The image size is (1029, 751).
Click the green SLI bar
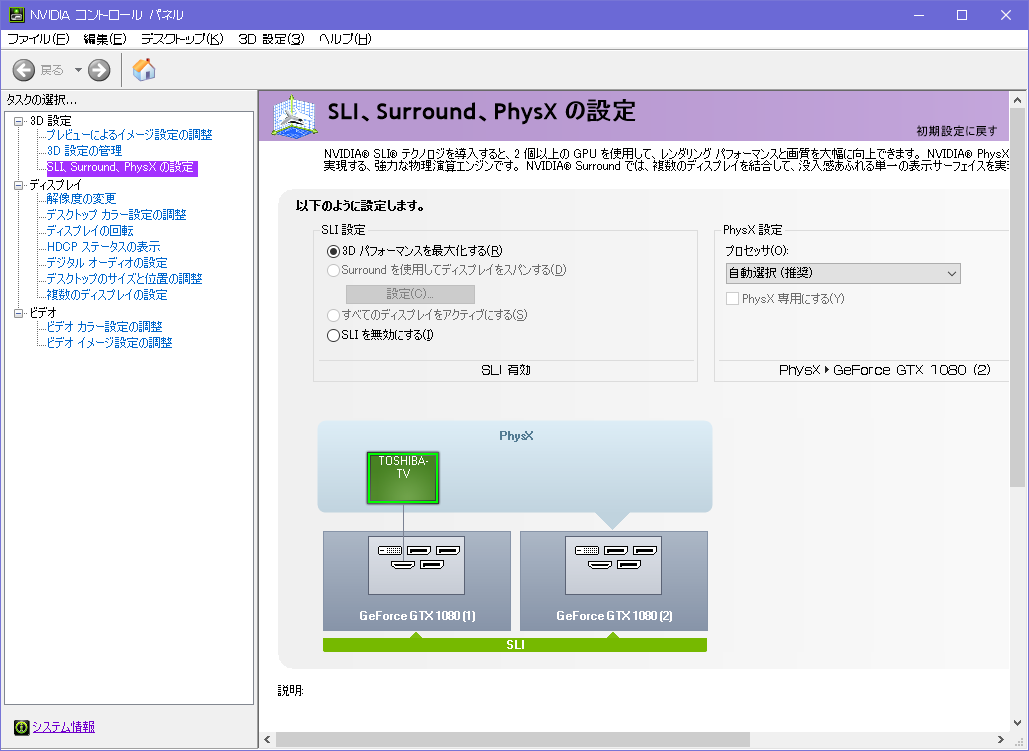pos(515,645)
